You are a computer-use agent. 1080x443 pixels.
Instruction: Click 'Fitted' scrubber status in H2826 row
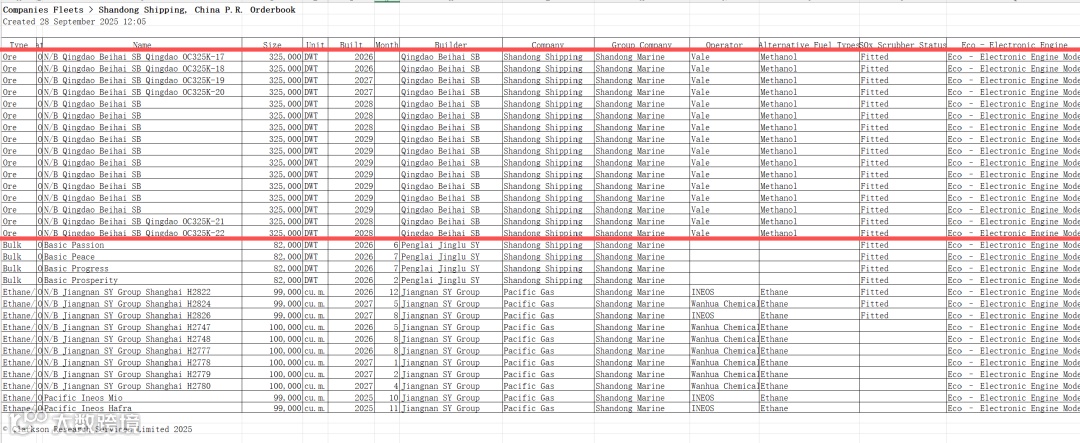click(902, 315)
